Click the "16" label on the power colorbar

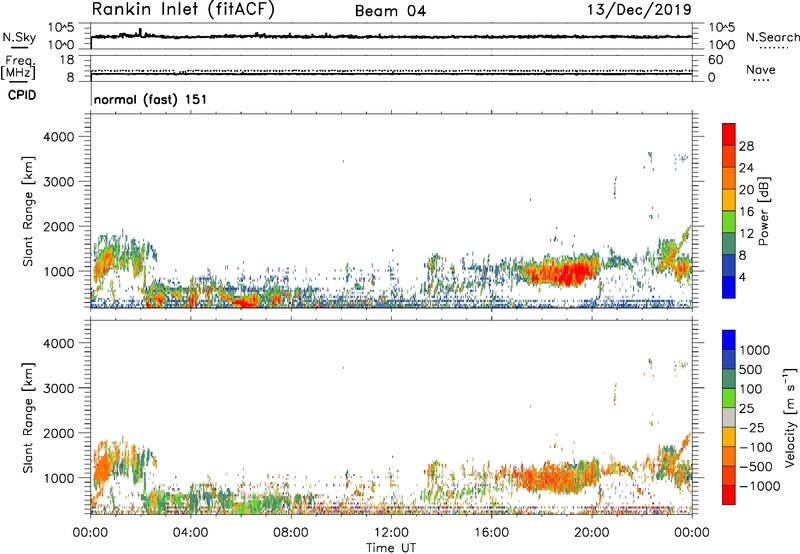[x=746, y=212]
